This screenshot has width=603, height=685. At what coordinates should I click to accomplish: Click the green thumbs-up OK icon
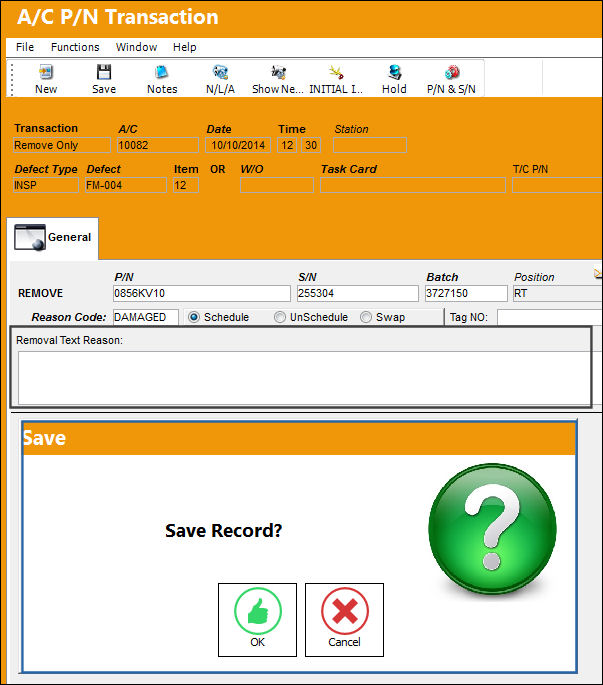click(x=258, y=611)
